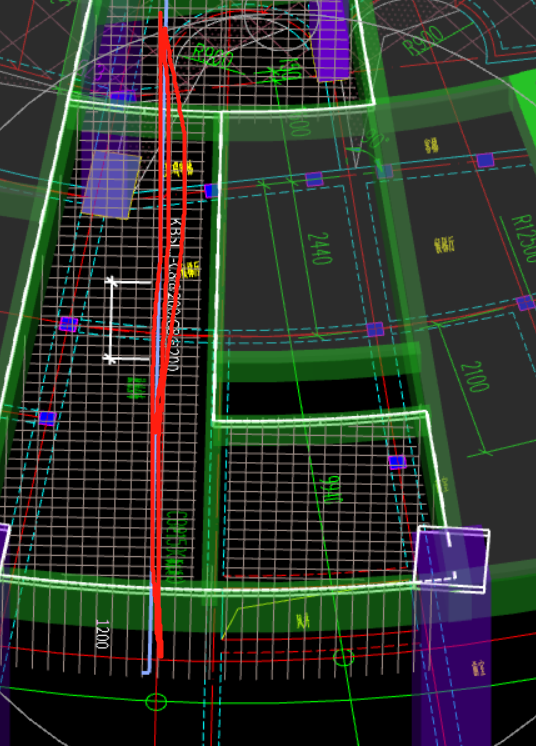Select the 9940 dimension text

331,489
